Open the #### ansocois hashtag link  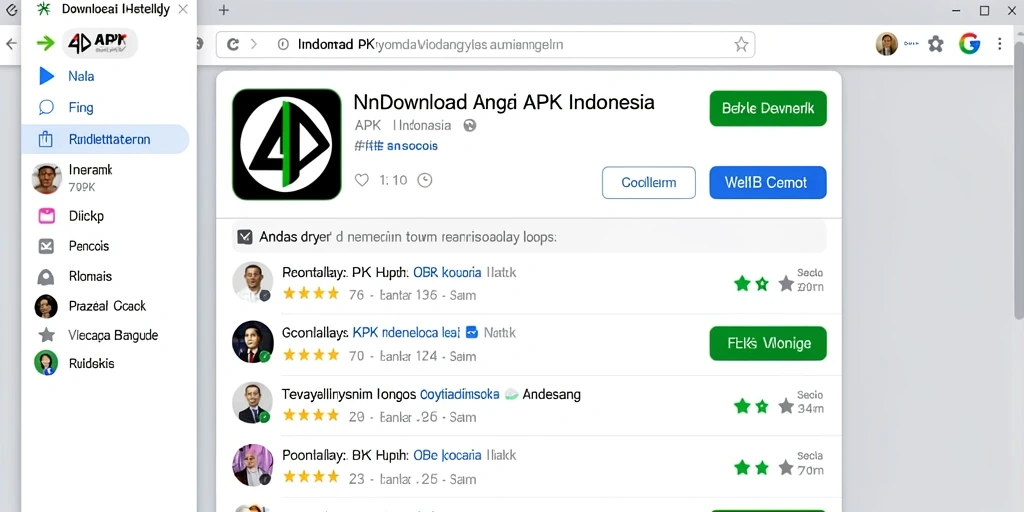click(x=396, y=146)
